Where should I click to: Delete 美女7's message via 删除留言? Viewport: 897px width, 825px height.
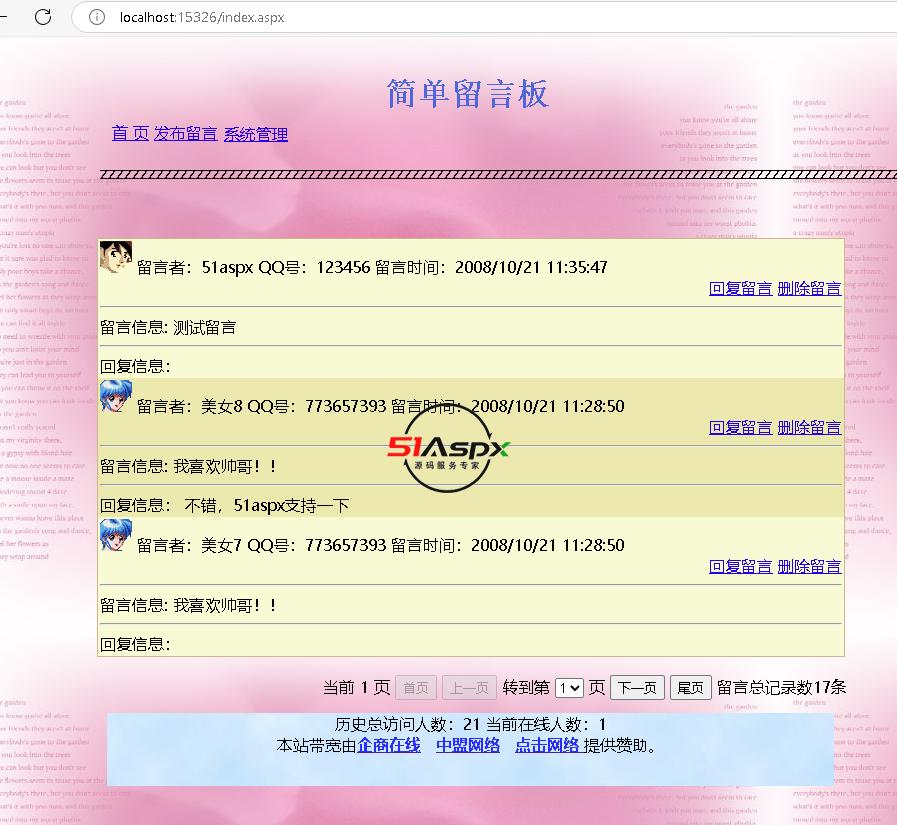(809, 566)
